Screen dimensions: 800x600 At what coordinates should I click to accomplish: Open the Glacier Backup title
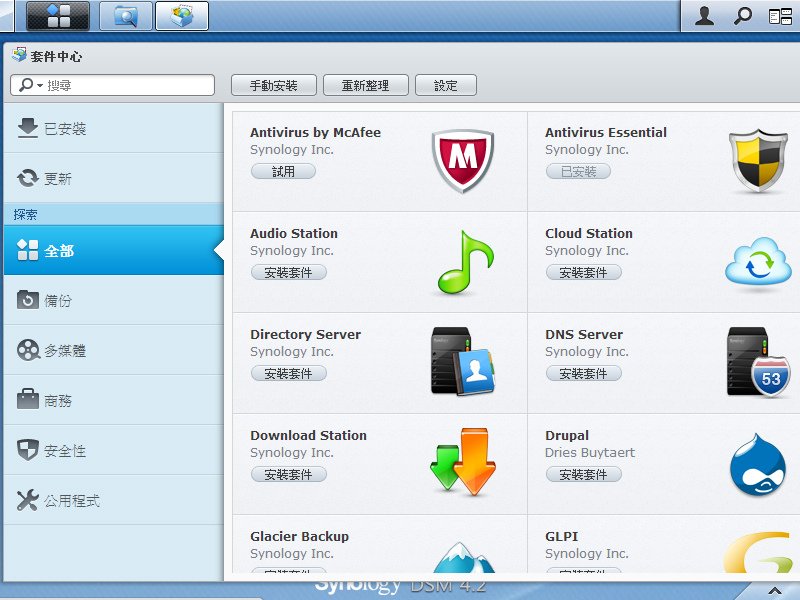[299, 537]
